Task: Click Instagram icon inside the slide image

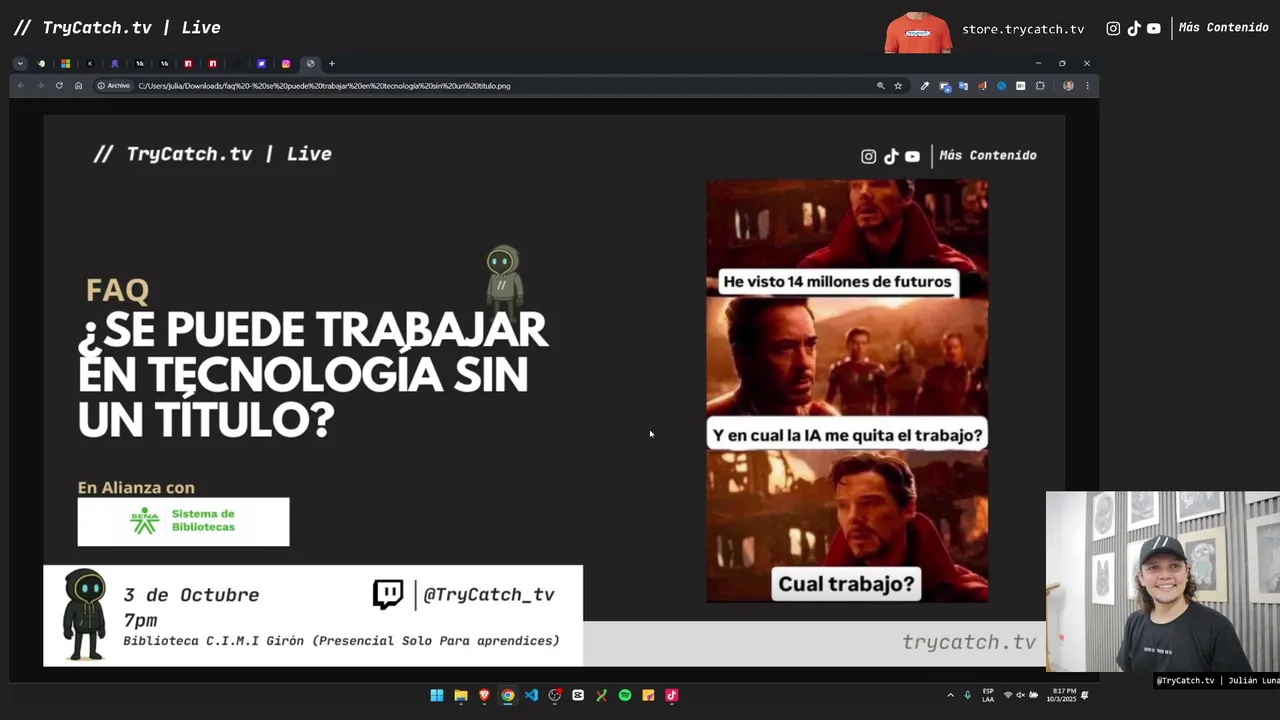Action: pyautogui.click(x=868, y=156)
